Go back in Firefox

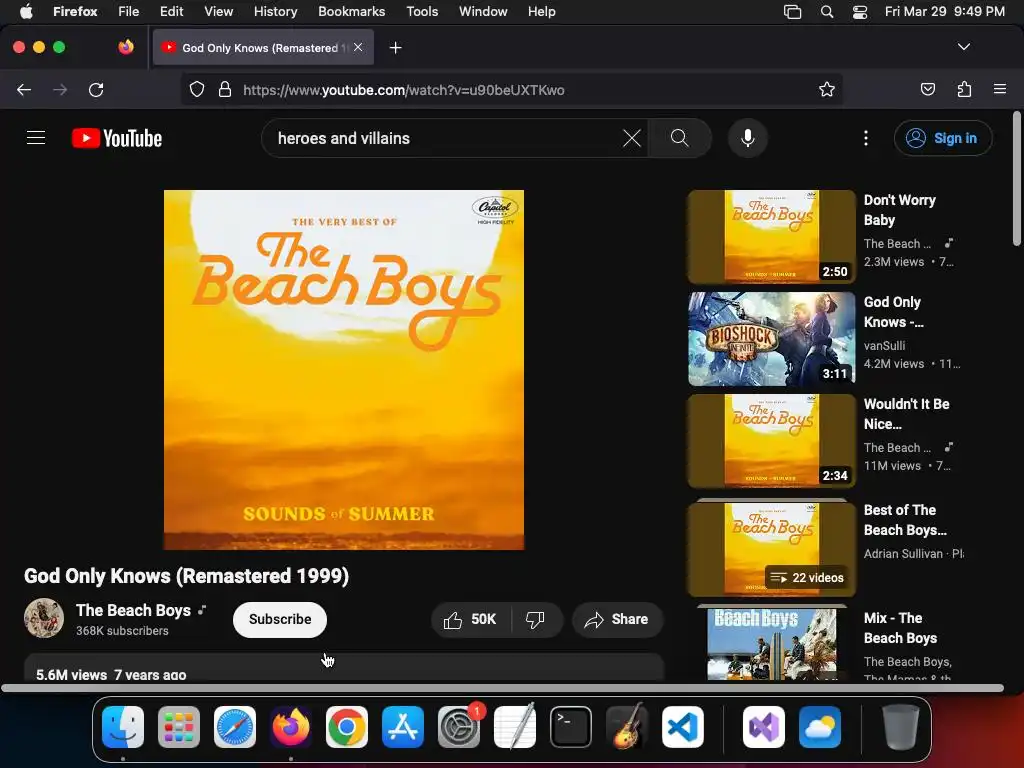(24, 90)
